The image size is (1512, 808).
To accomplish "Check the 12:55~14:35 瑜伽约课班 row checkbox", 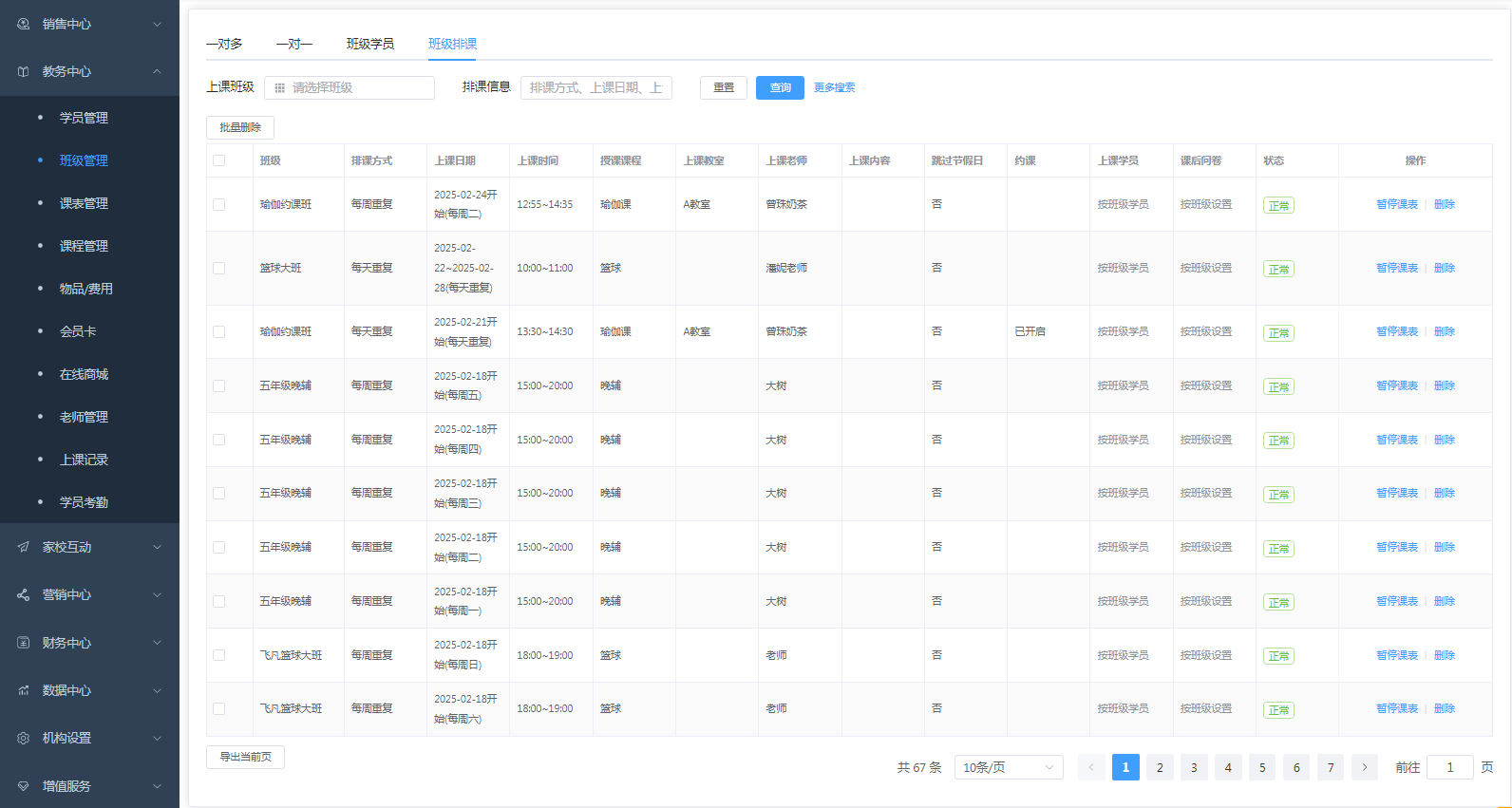I will (219, 204).
